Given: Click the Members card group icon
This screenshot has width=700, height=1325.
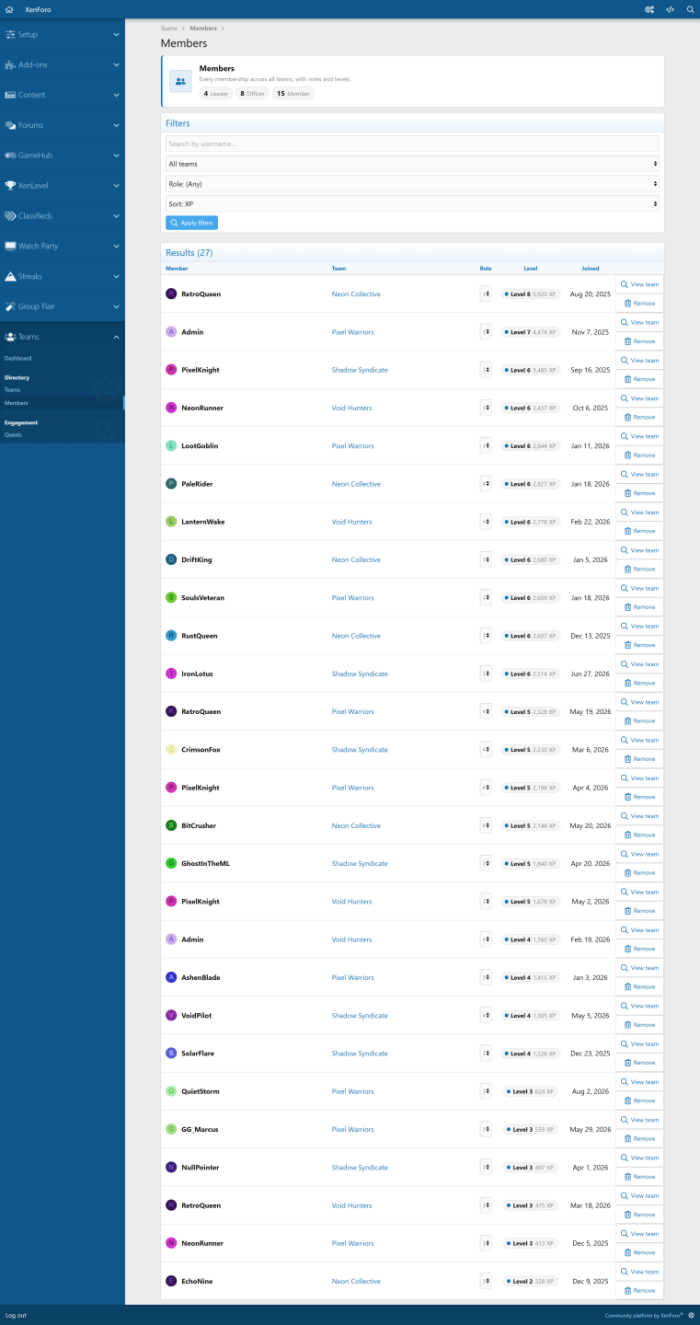Looking at the screenshot, I should click(x=180, y=82).
